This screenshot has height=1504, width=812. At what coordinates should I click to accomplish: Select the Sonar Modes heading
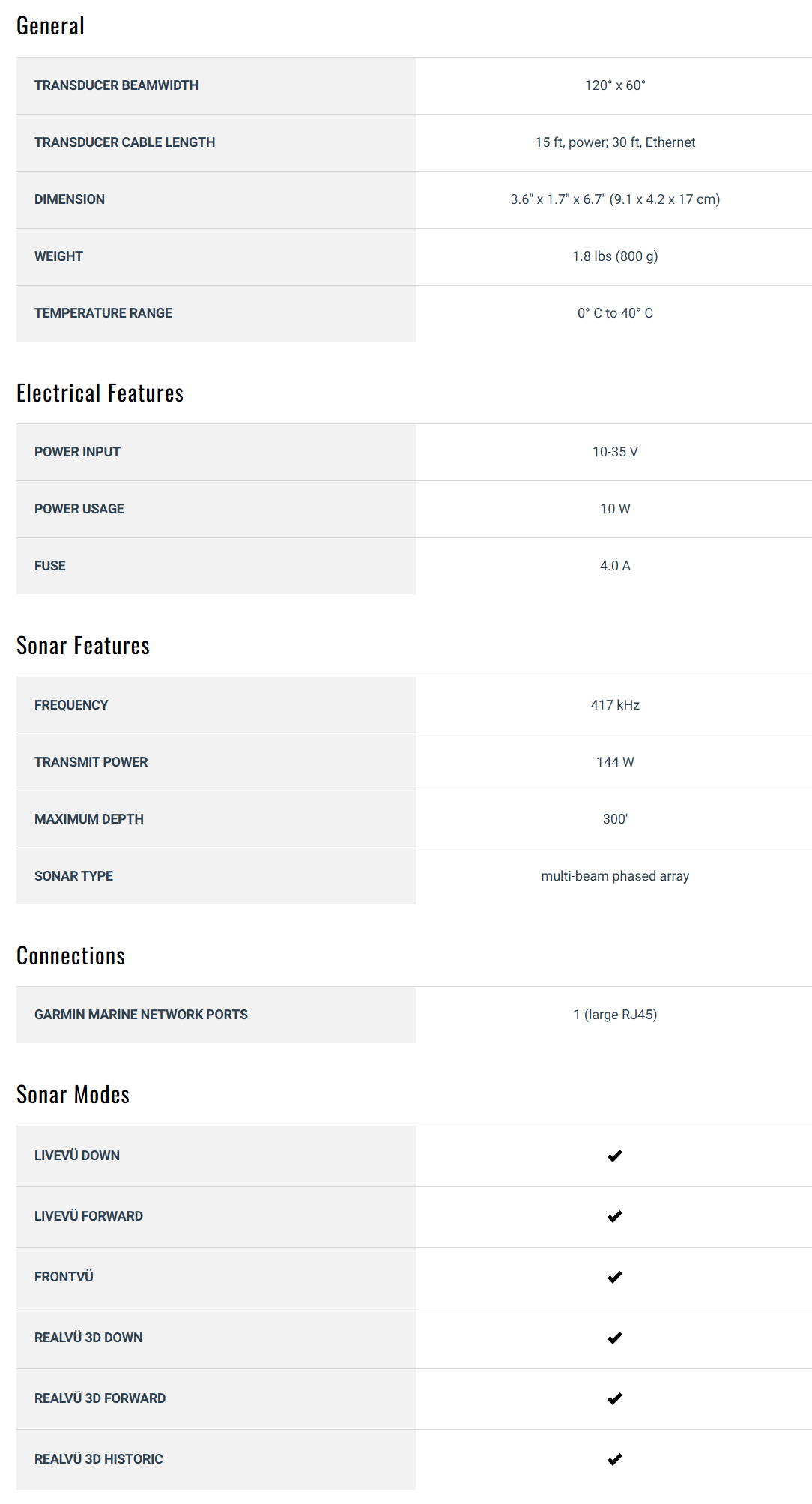point(73,1095)
